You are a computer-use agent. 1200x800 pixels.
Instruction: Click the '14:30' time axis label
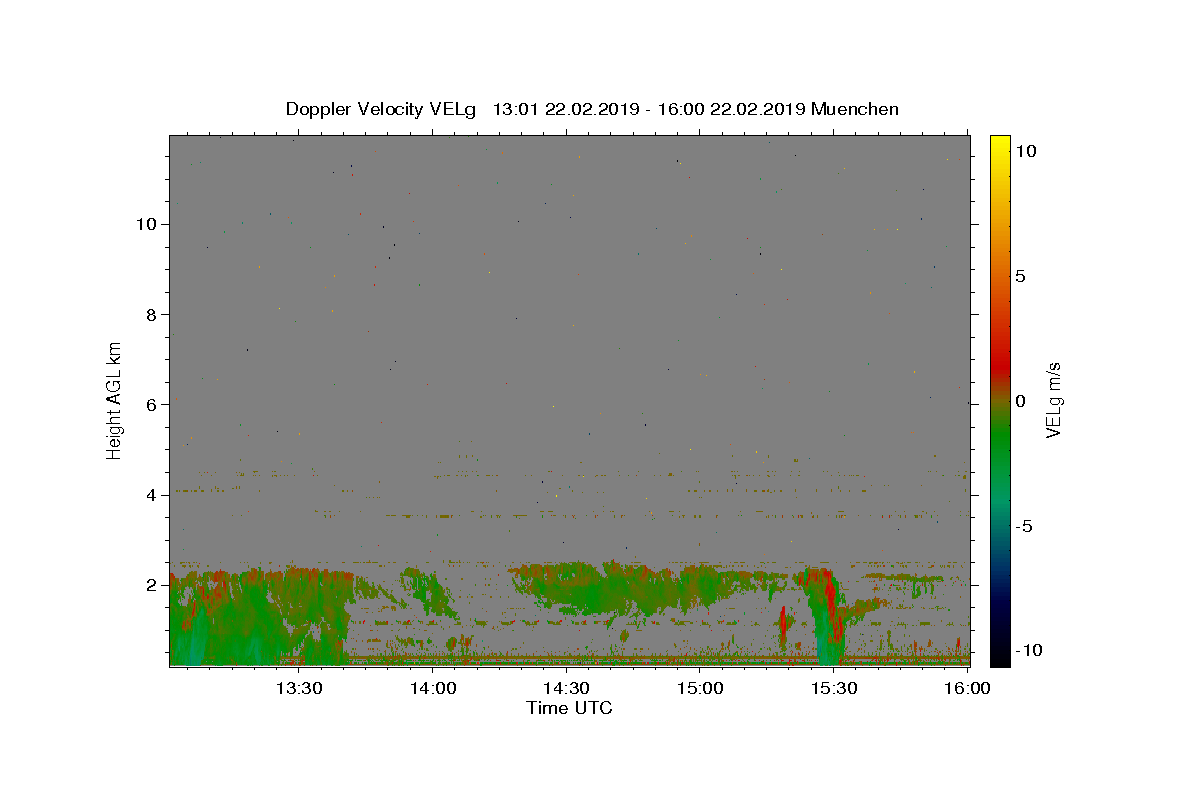pos(566,688)
